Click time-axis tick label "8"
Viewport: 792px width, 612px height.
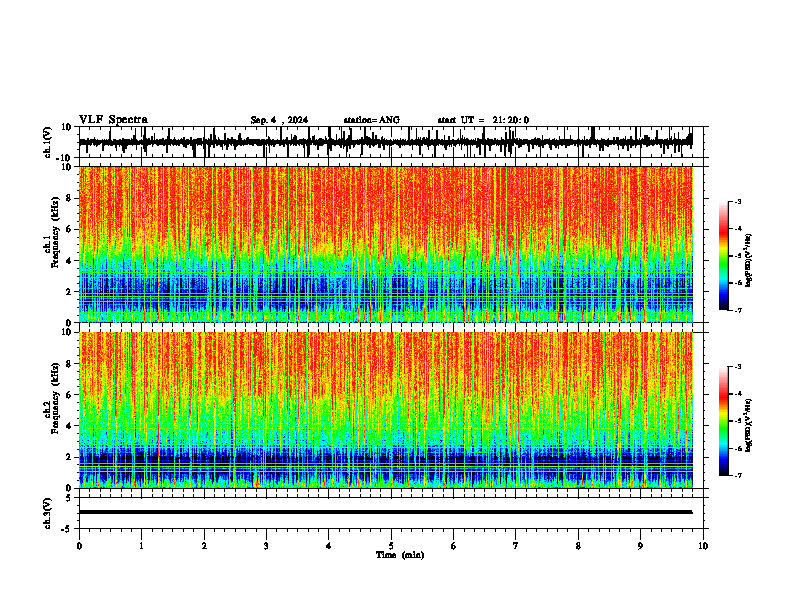(x=578, y=546)
